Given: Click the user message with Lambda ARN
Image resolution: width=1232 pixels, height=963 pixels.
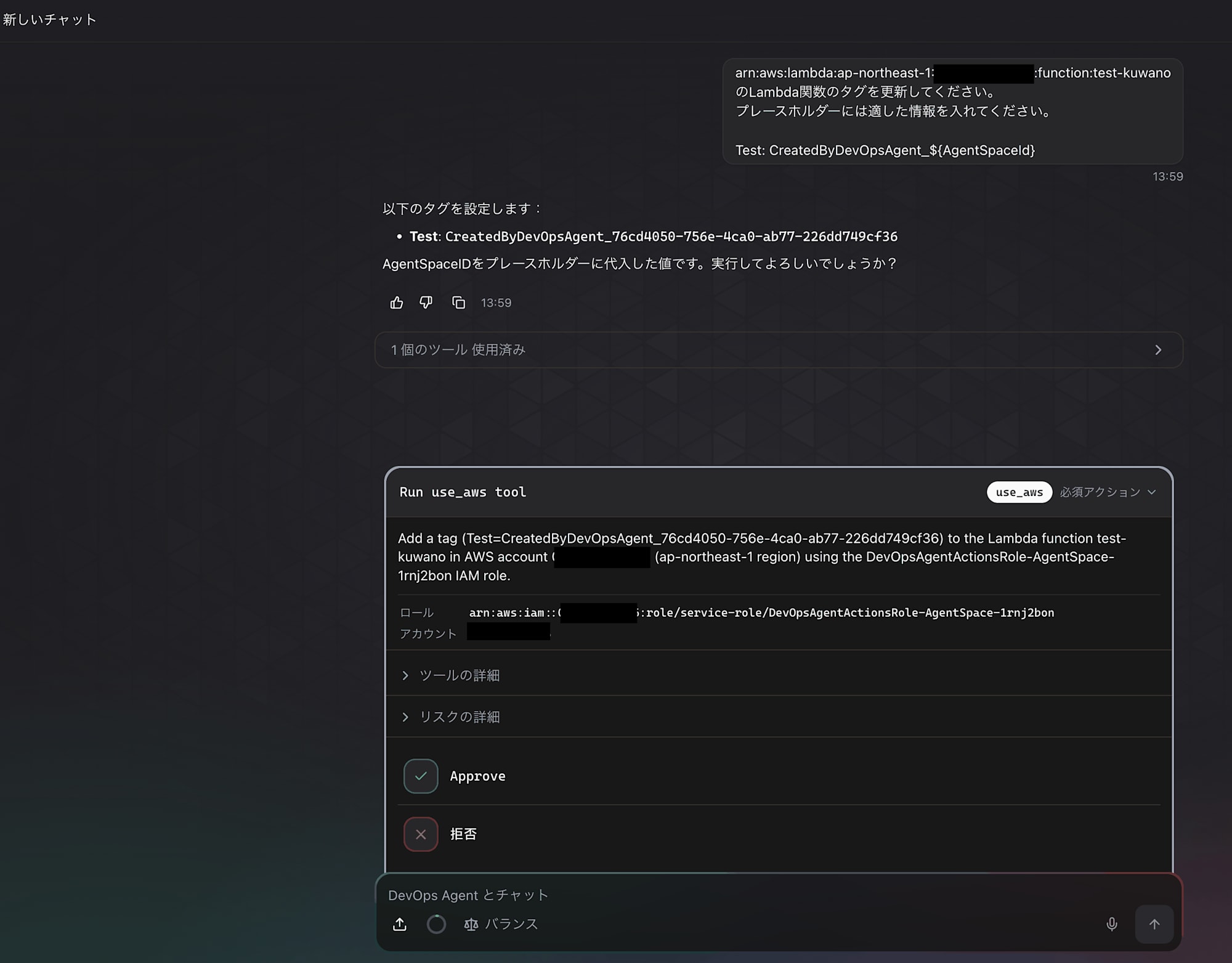Looking at the screenshot, I should [952, 112].
